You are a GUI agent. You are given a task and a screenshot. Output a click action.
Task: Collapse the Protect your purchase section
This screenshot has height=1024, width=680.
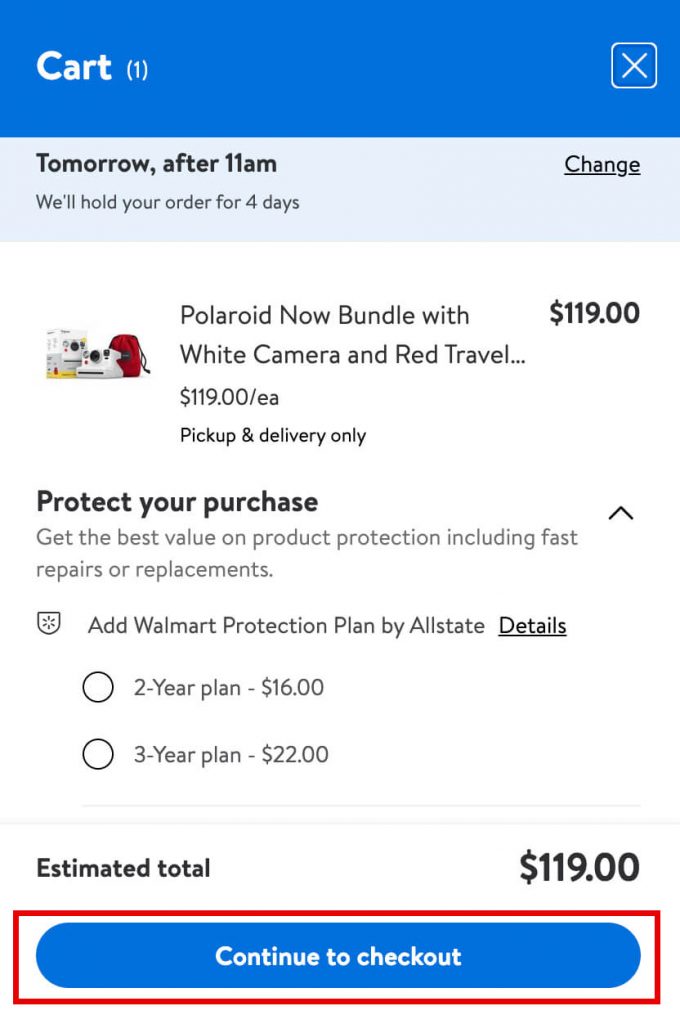[x=621, y=513]
